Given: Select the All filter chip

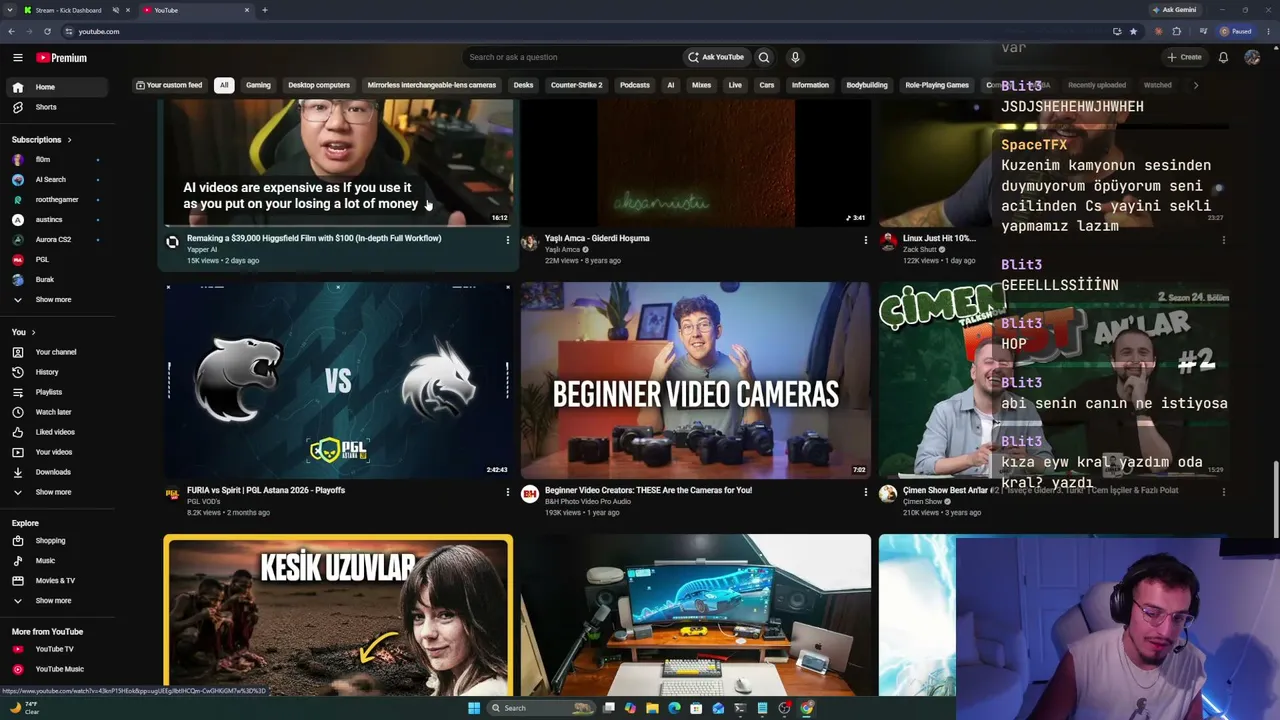Looking at the screenshot, I should 224,85.
